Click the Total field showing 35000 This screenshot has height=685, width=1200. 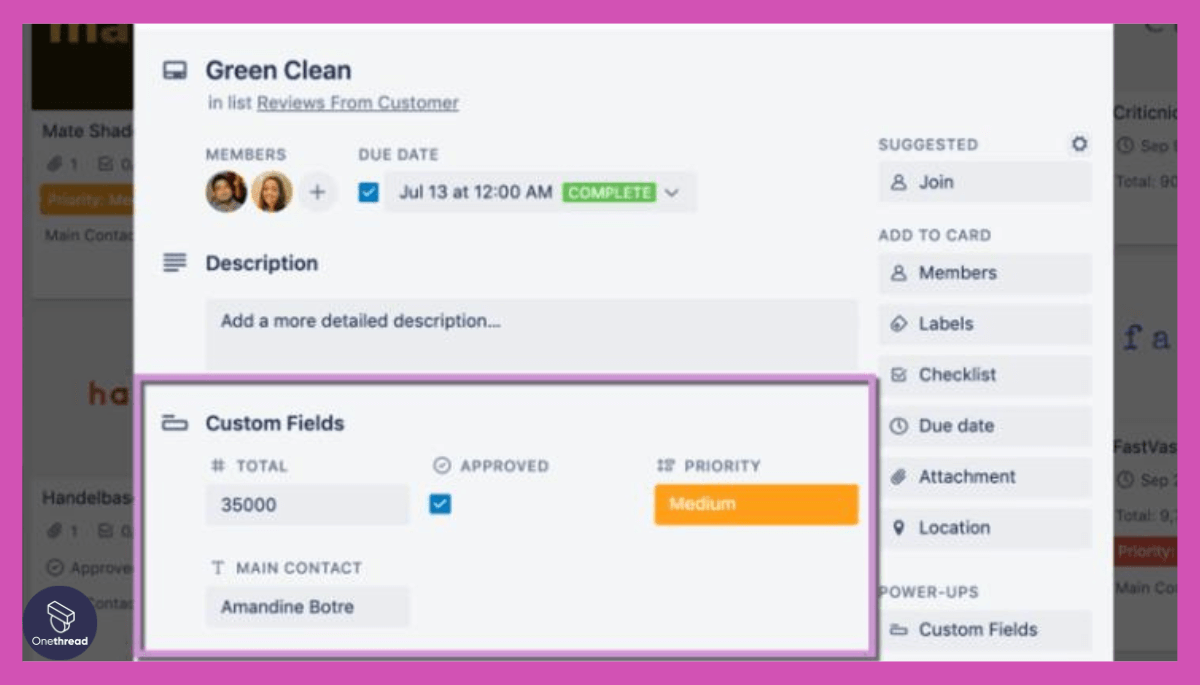pos(307,505)
